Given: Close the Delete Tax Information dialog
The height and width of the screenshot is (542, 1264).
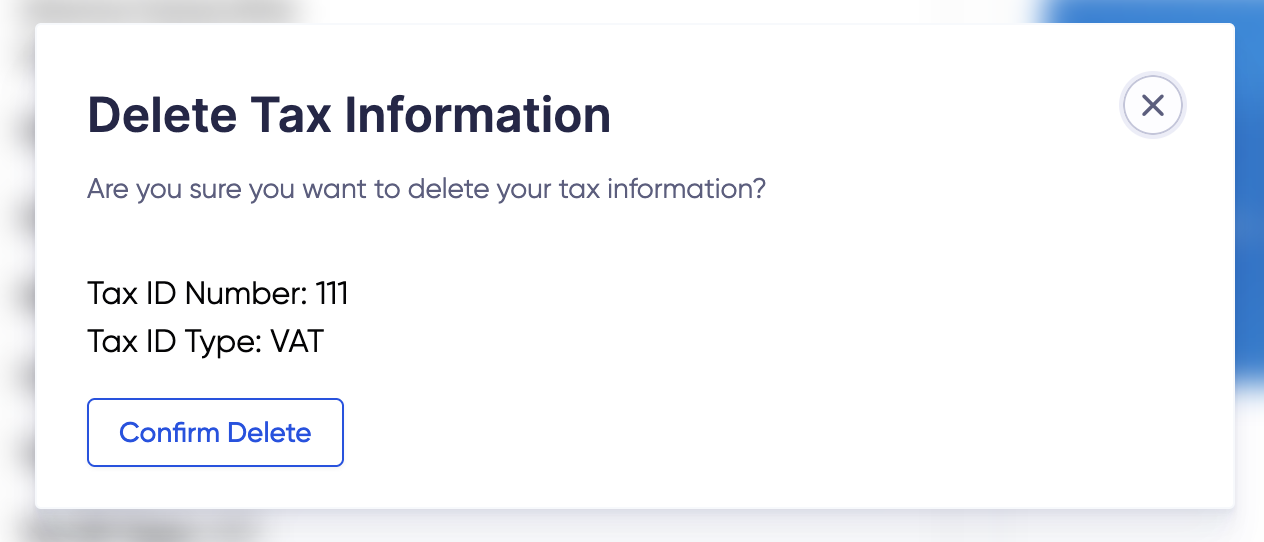Looking at the screenshot, I should click(x=1153, y=105).
